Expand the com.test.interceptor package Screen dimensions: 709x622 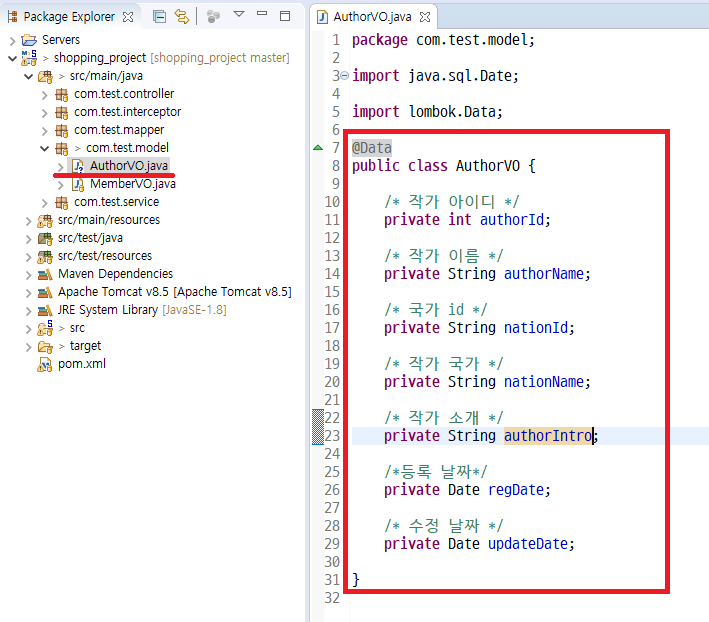click(x=44, y=113)
